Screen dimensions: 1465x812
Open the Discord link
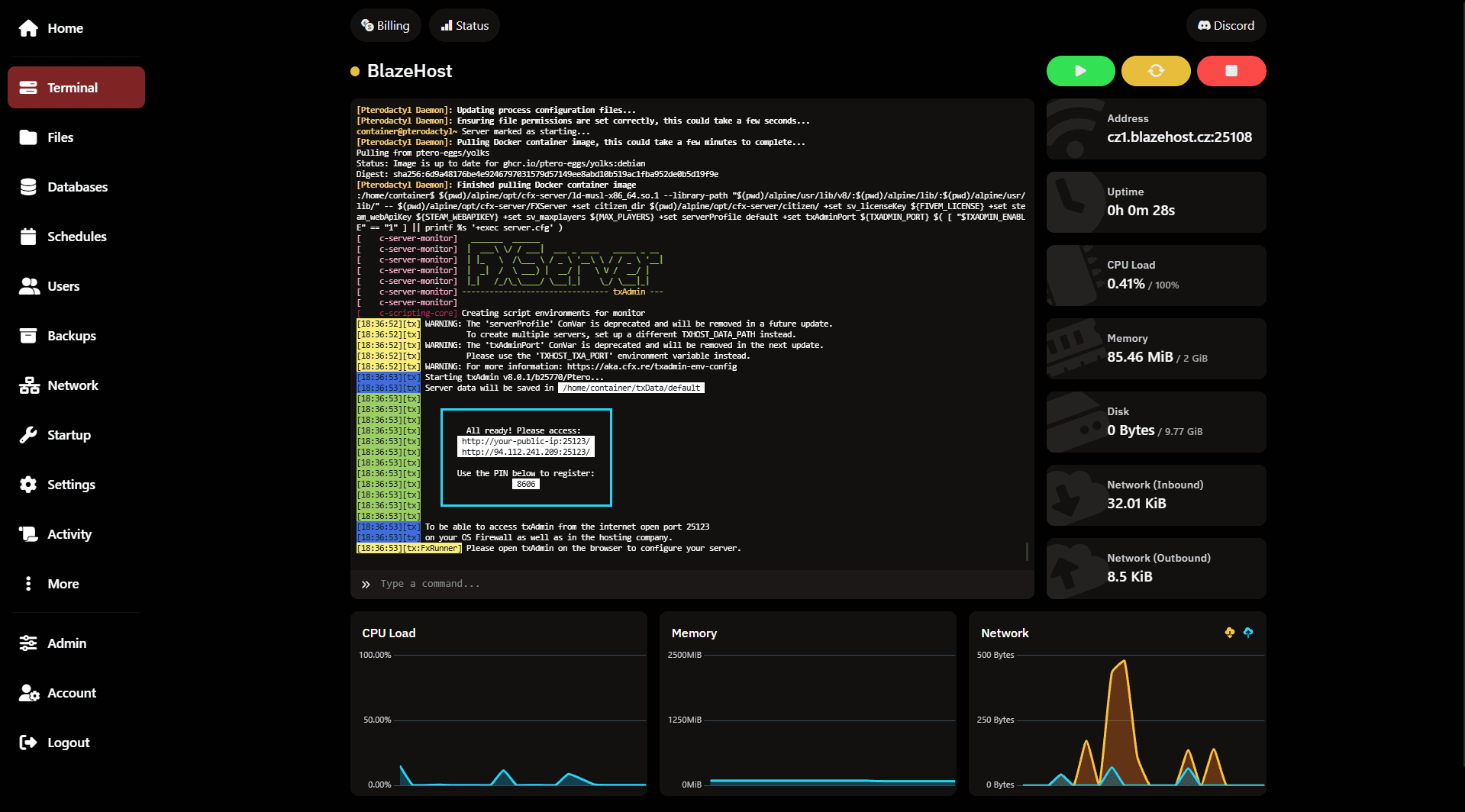pyautogui.click(x=1226, y=25)
